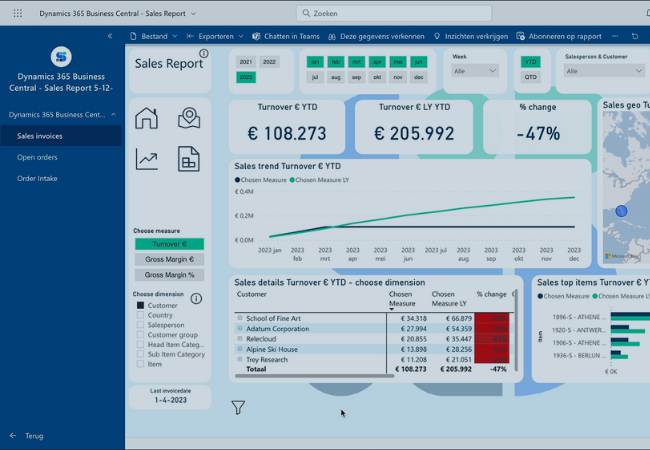Expand the School of Fine Art row

[x=240, y=318]
